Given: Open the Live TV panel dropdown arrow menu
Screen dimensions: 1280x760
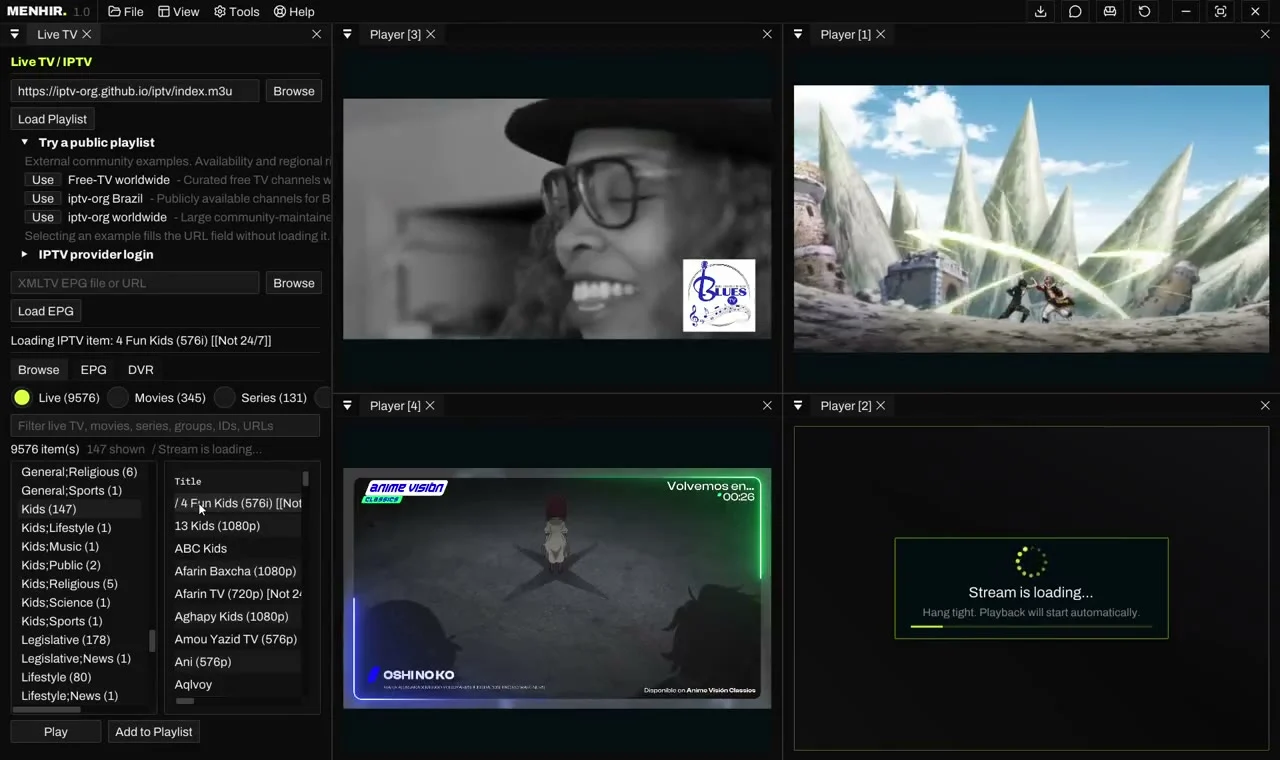Looking at the screenshot, I should (x=15, y=34).
